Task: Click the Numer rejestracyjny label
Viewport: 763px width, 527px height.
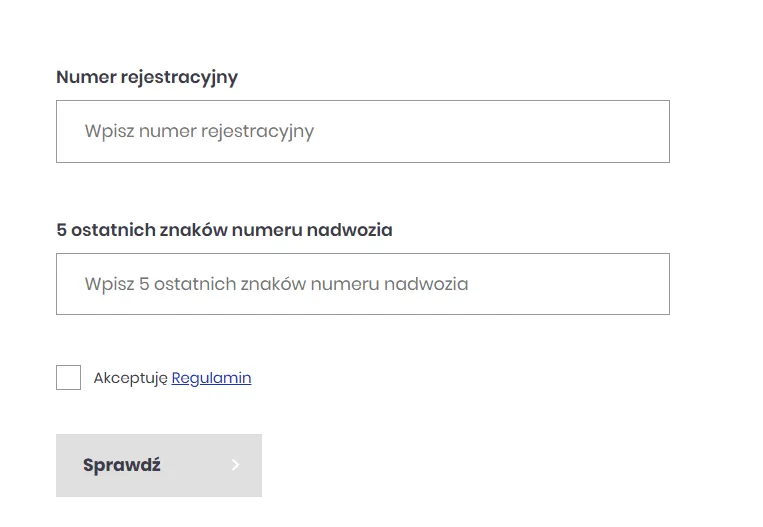Action: tap(147, 77)
